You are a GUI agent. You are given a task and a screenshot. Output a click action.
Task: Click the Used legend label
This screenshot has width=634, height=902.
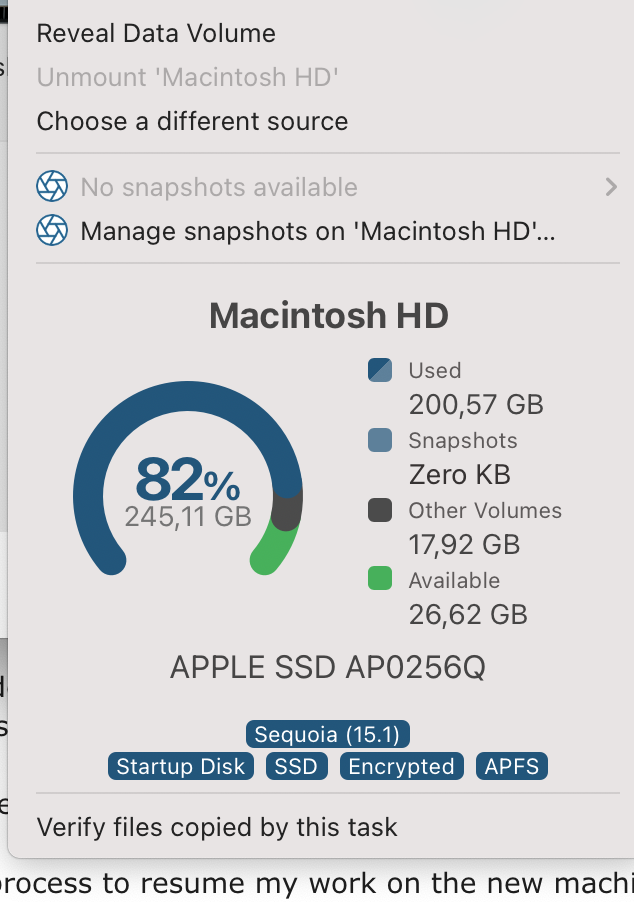pyautogui.click(x=435, y=370)
